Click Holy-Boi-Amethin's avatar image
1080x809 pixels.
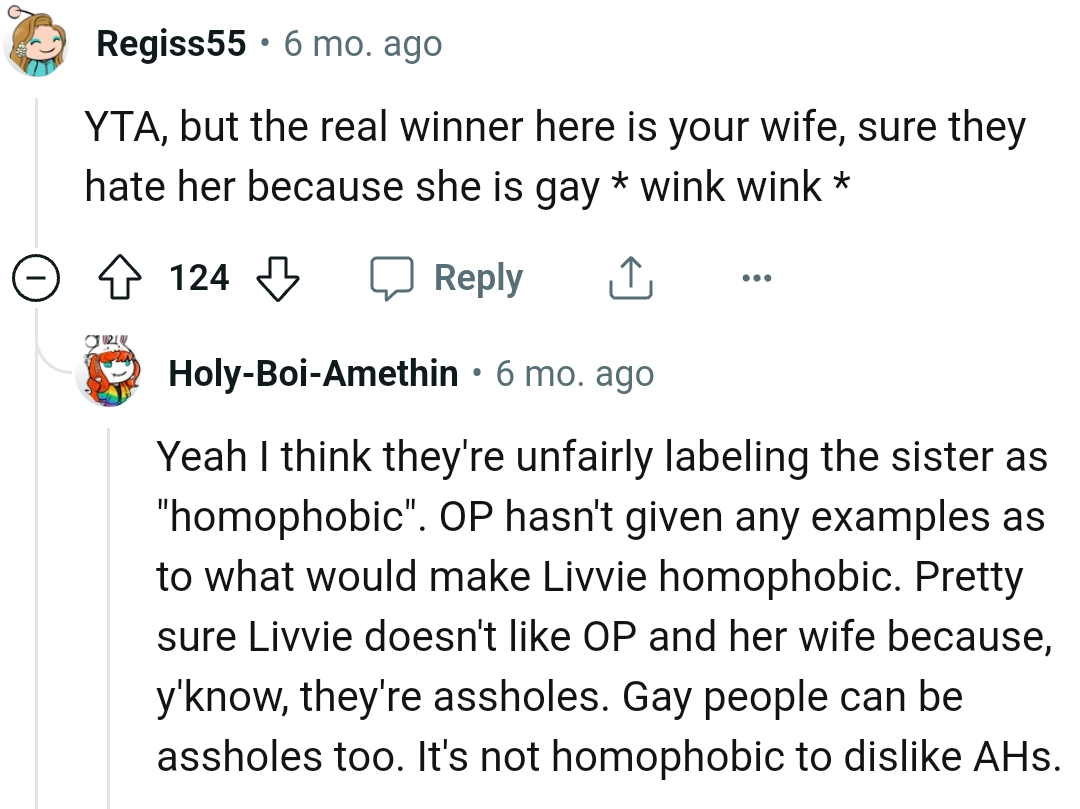[110, 373]
